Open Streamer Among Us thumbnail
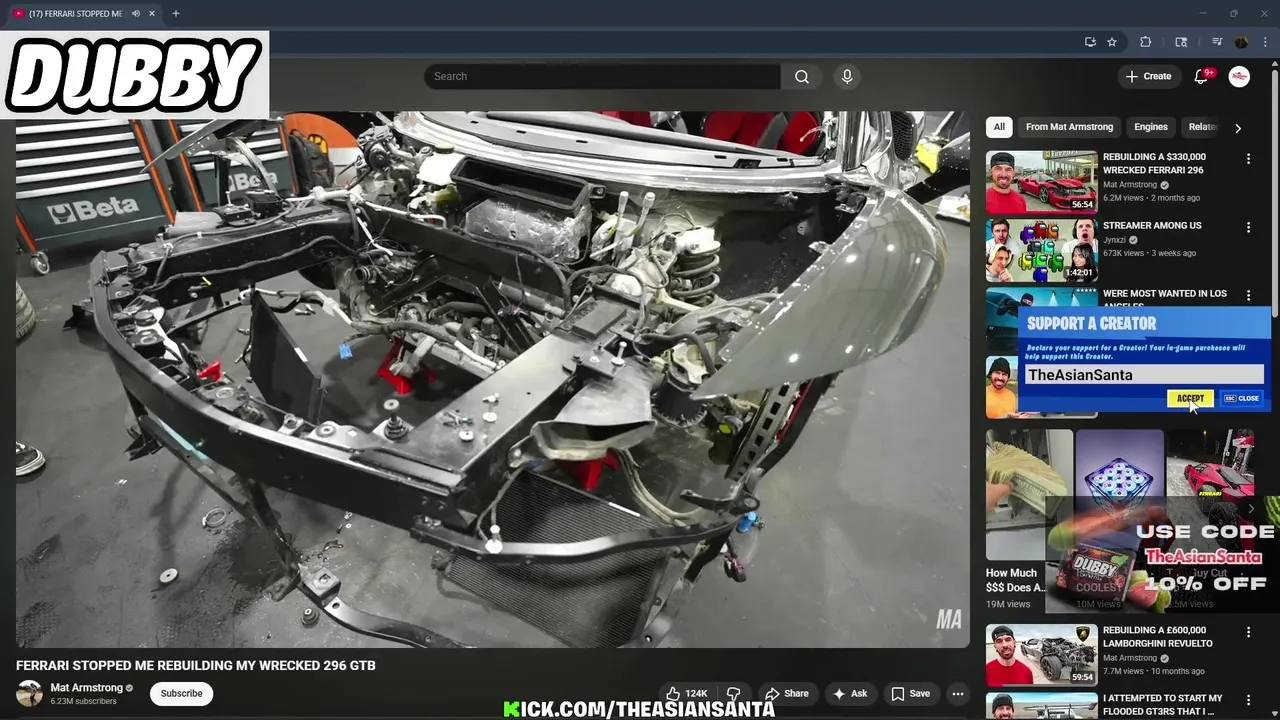 point(1041,250)
